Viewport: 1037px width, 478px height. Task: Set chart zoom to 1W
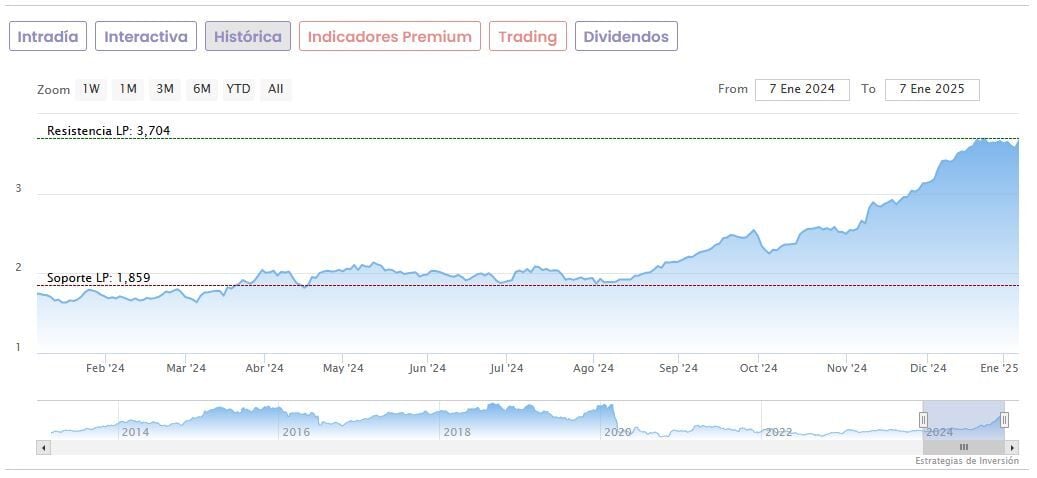91,89
